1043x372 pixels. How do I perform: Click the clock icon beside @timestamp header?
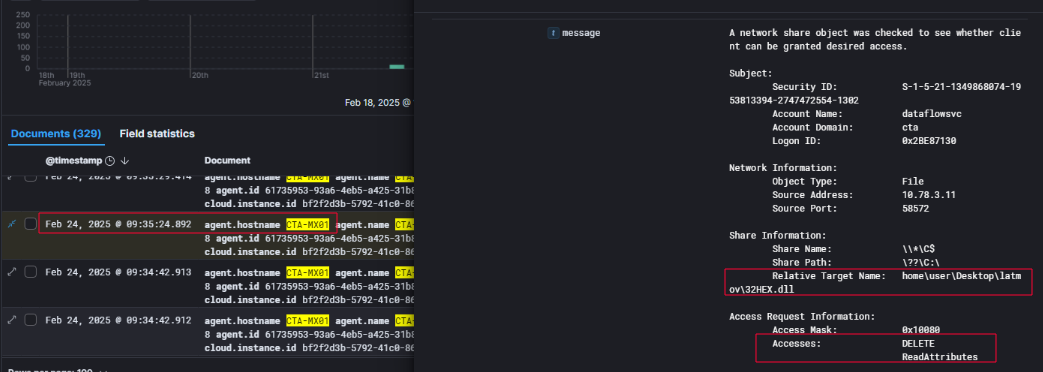click(110, 160)
